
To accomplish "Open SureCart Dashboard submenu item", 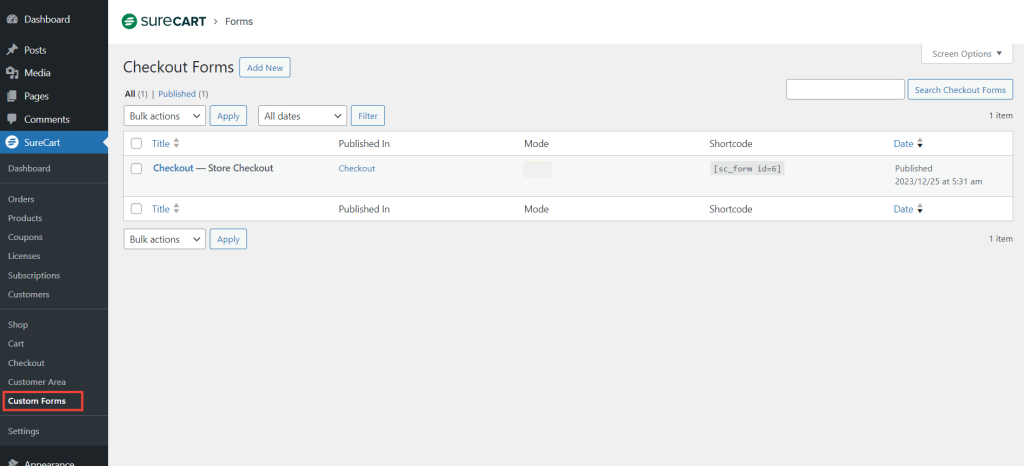I will pos(29,168).
